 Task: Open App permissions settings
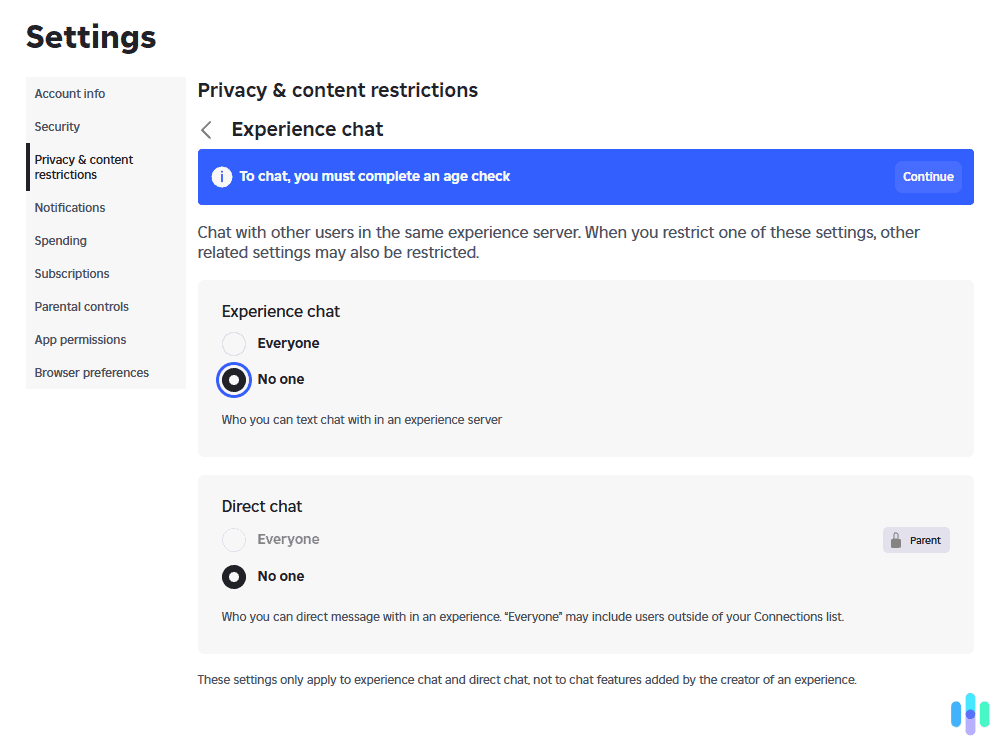[x=81, y=340]
